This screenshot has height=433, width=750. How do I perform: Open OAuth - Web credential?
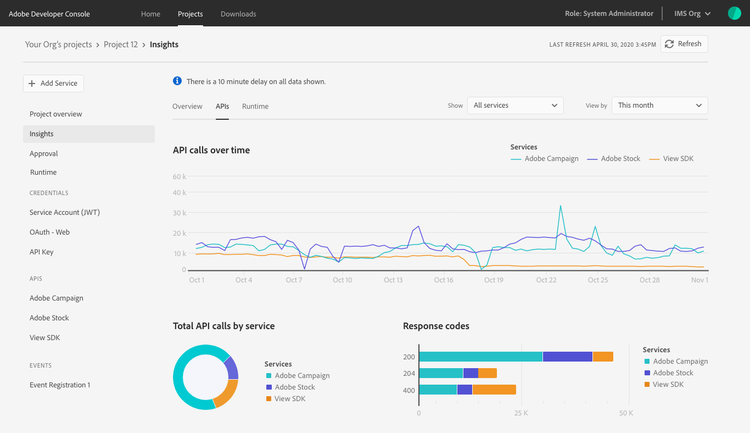[49, 232]
